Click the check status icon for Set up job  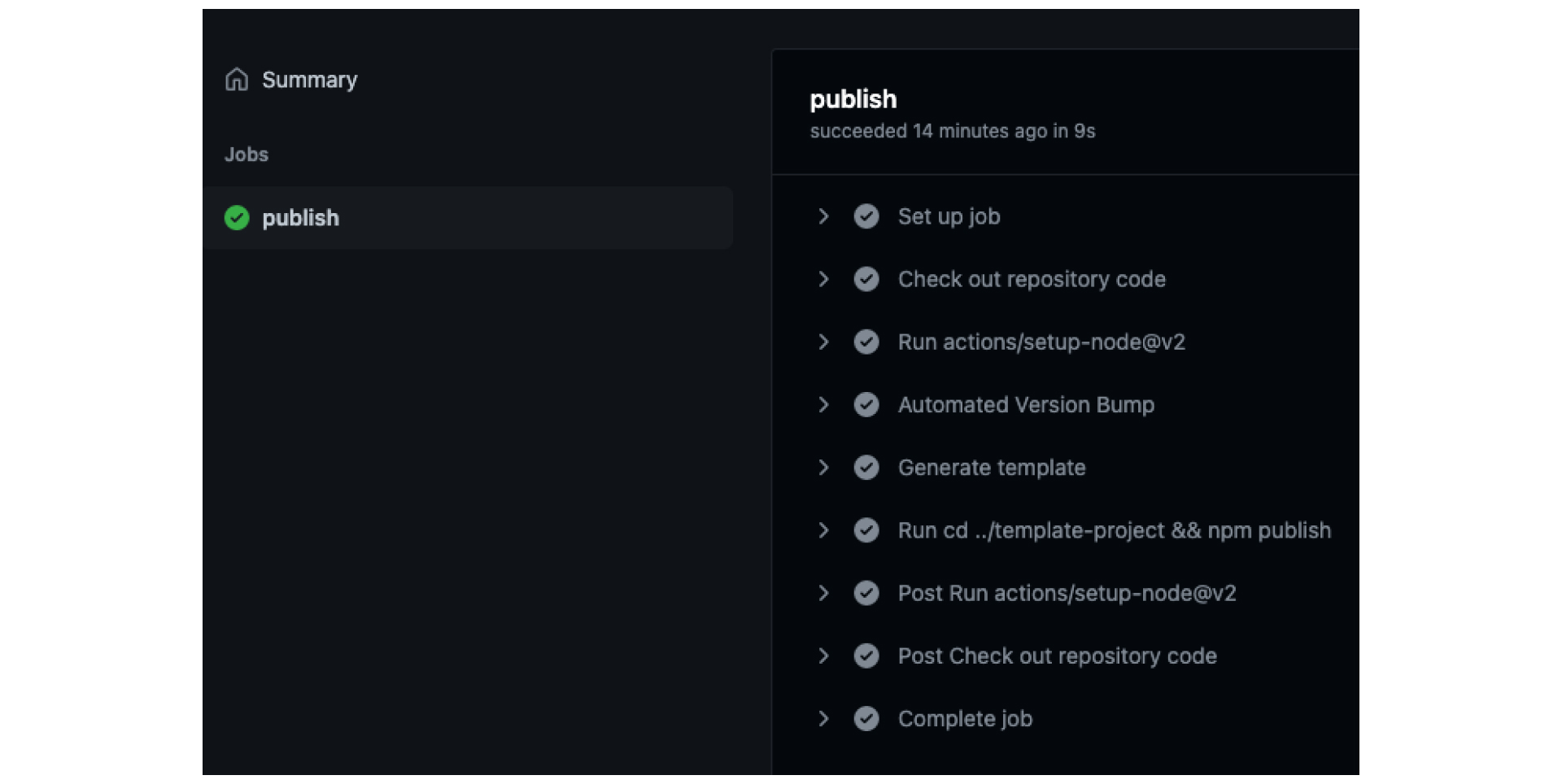click(866, 216)
